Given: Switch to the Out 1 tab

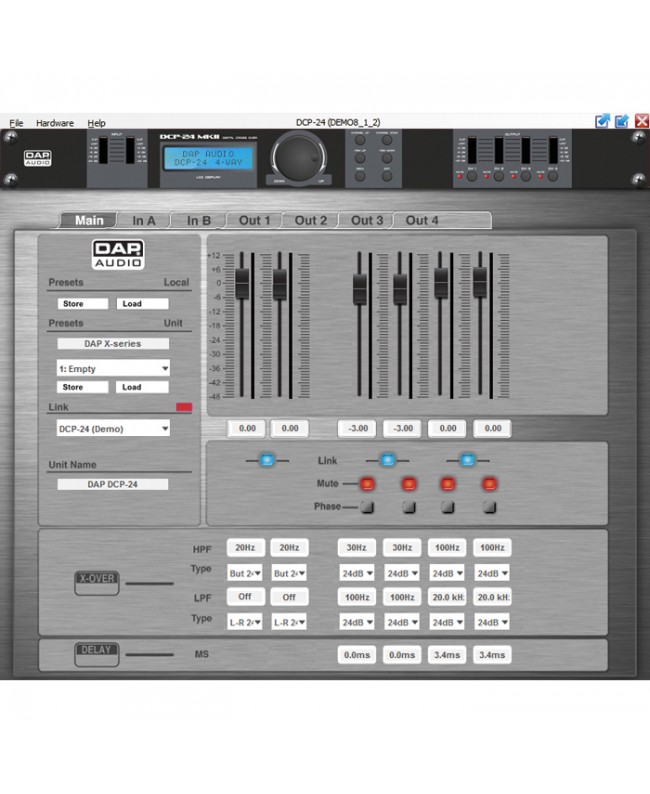Looking at the screenshot, I should (255, 220).
